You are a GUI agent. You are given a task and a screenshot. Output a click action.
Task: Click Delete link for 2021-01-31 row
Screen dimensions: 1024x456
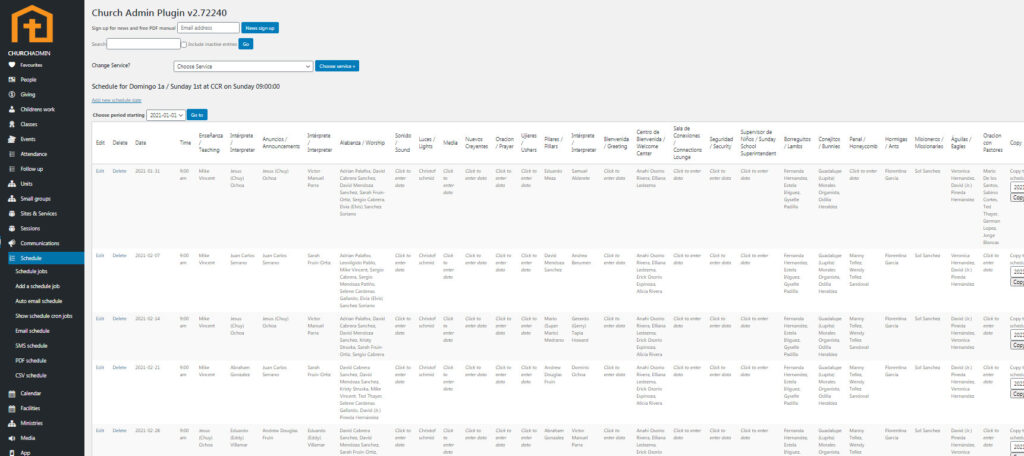coord(119,171)
